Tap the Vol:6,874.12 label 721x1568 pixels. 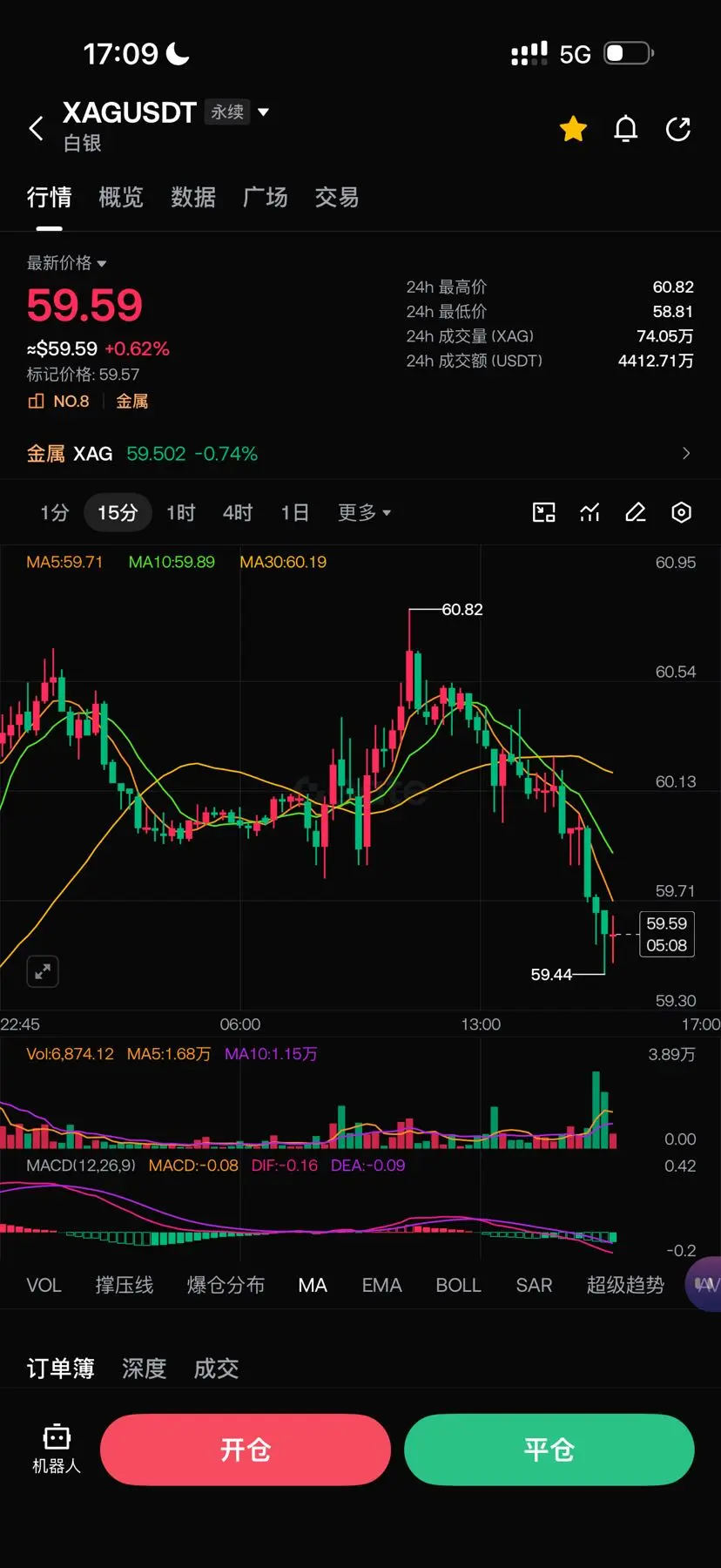[x=70, y=1054]
